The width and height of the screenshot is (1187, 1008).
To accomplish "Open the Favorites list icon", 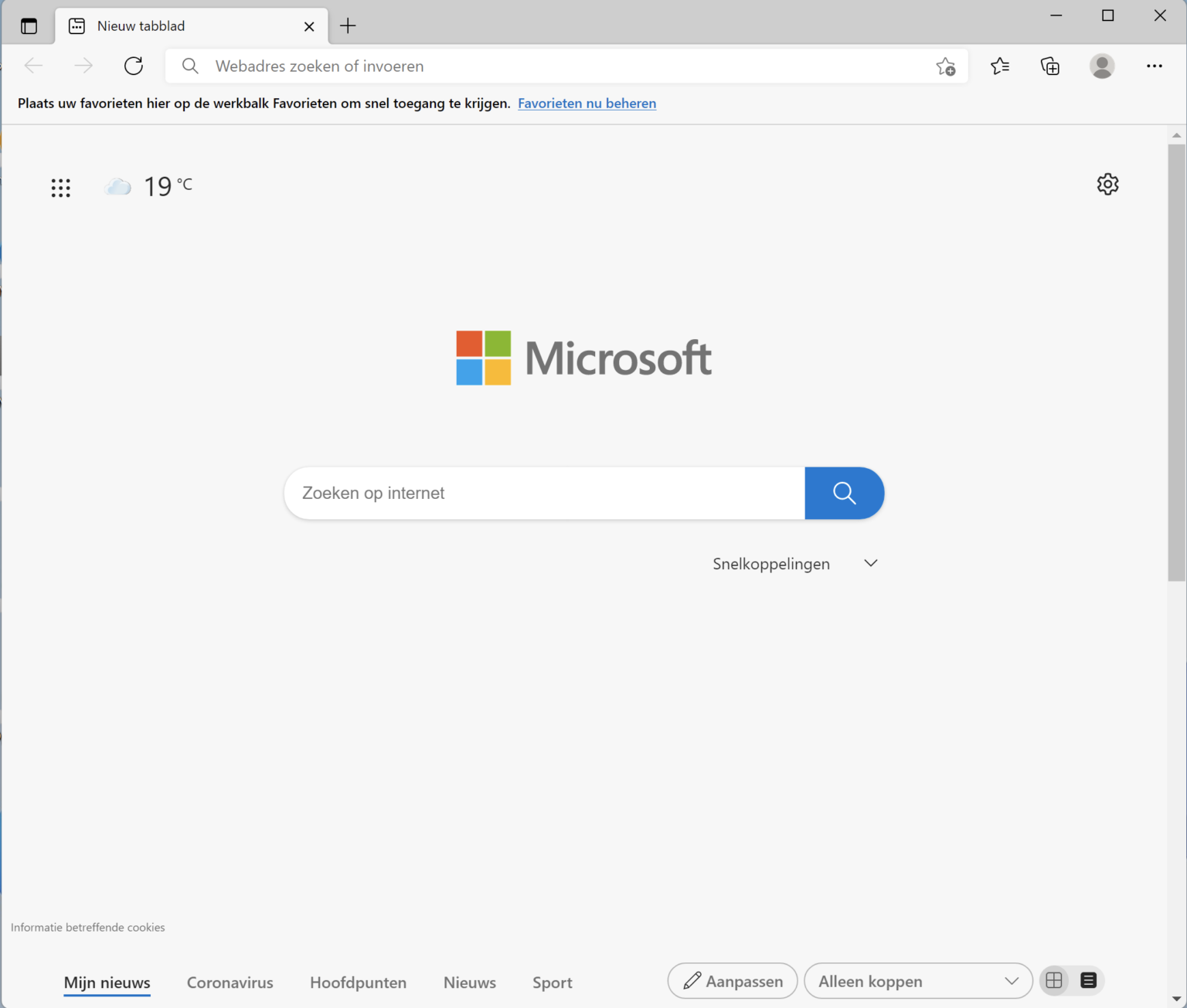I will pyautogui.click(x=1000, y=66).
